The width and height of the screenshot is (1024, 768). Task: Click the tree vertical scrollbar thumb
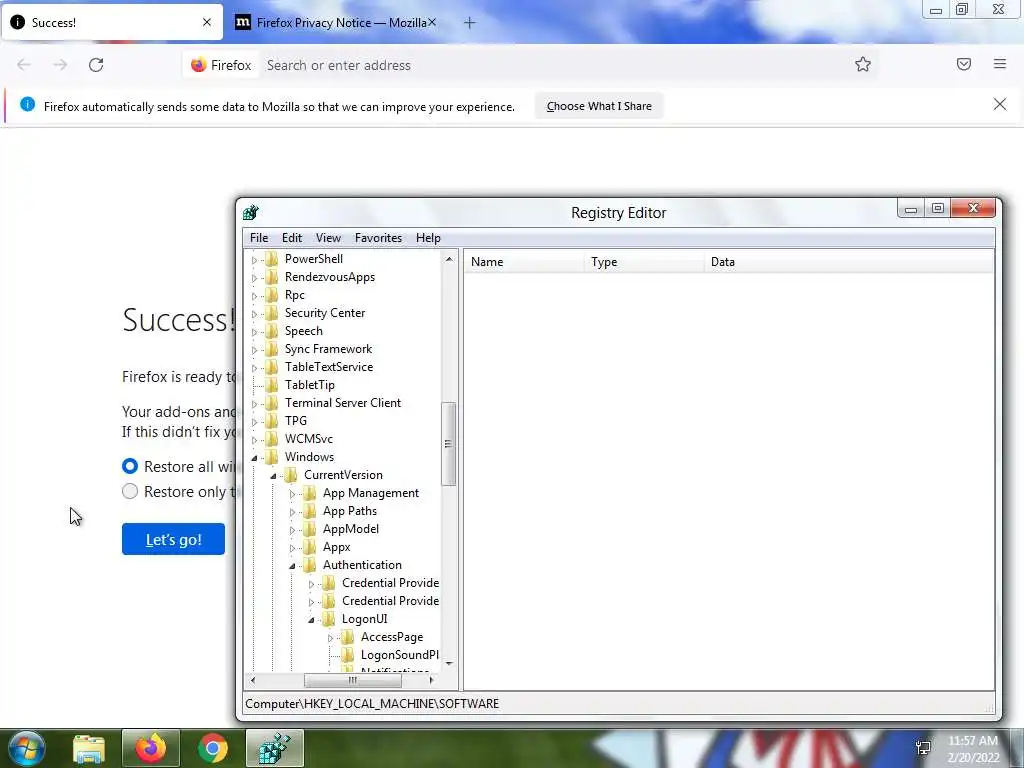(x=448, y=444)
